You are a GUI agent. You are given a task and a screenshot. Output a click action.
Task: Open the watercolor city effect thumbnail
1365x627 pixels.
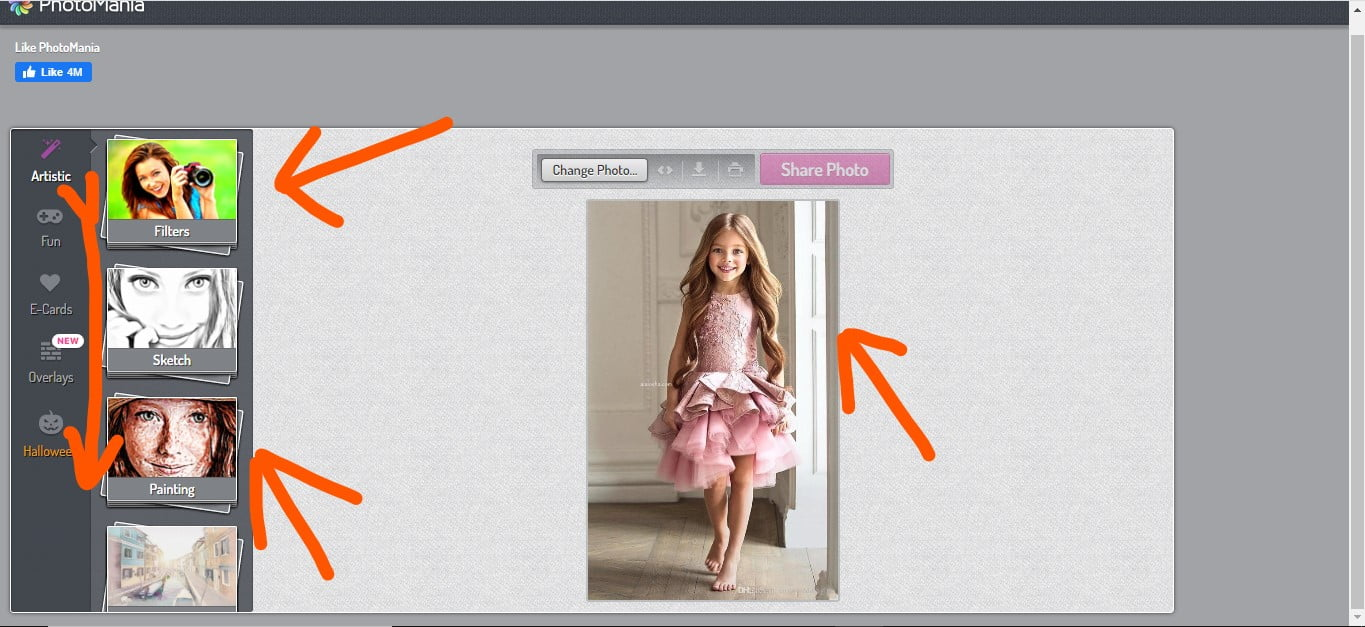tap(171, 567)
